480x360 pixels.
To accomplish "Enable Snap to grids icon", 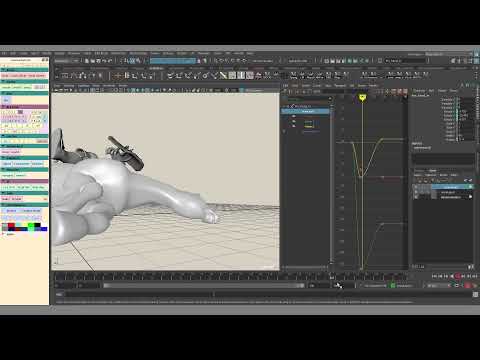I will pos(216,61).
